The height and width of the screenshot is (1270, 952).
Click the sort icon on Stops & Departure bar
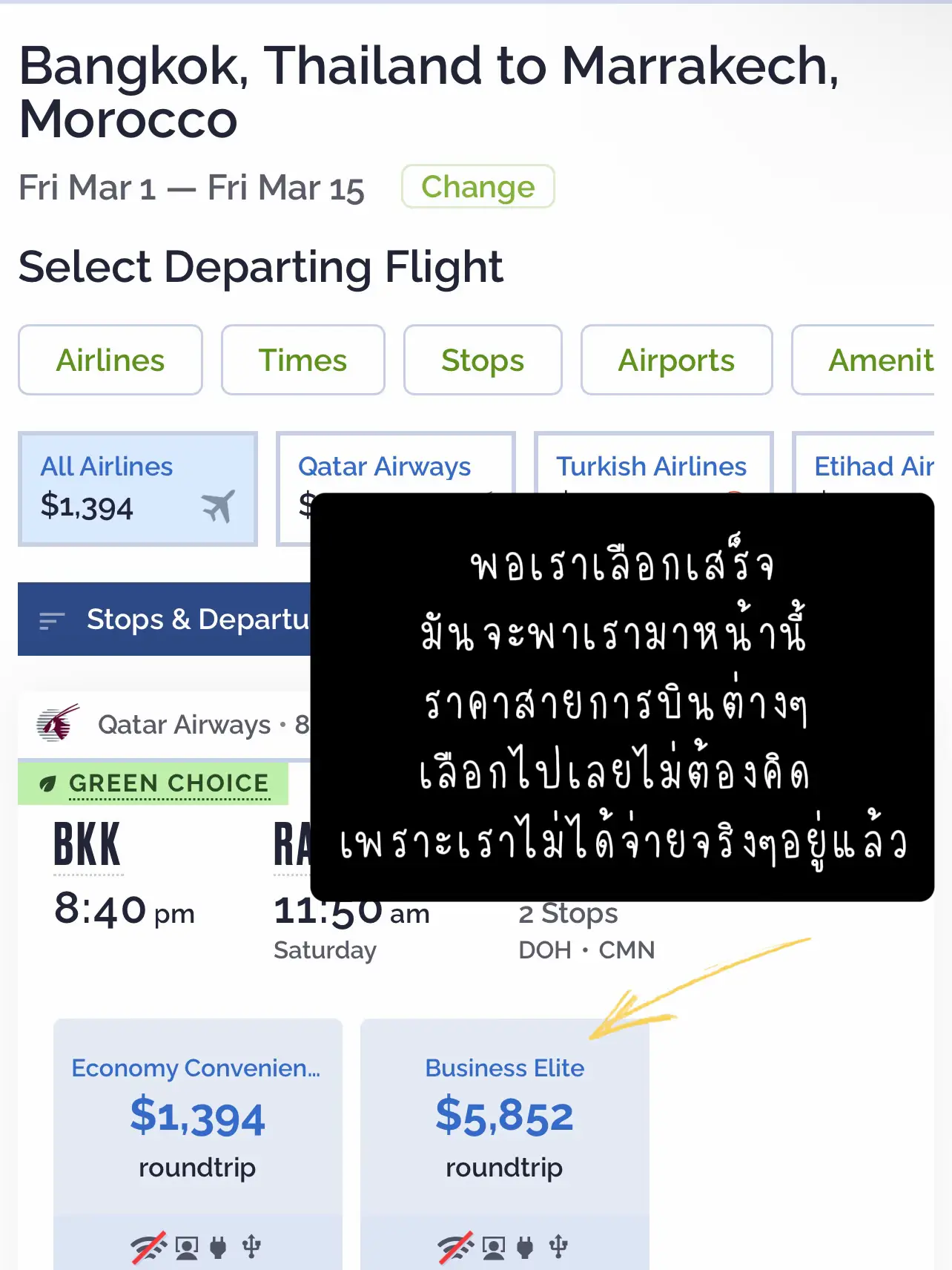(49, 620)
